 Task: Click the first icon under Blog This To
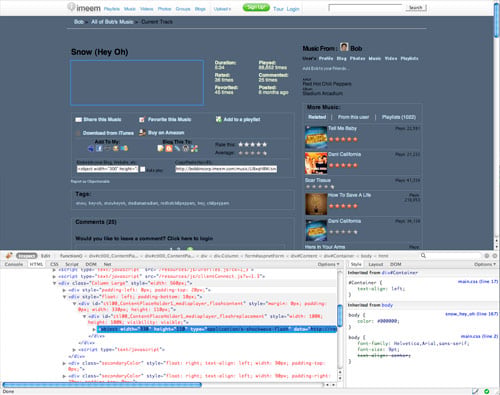coord(161,148)
